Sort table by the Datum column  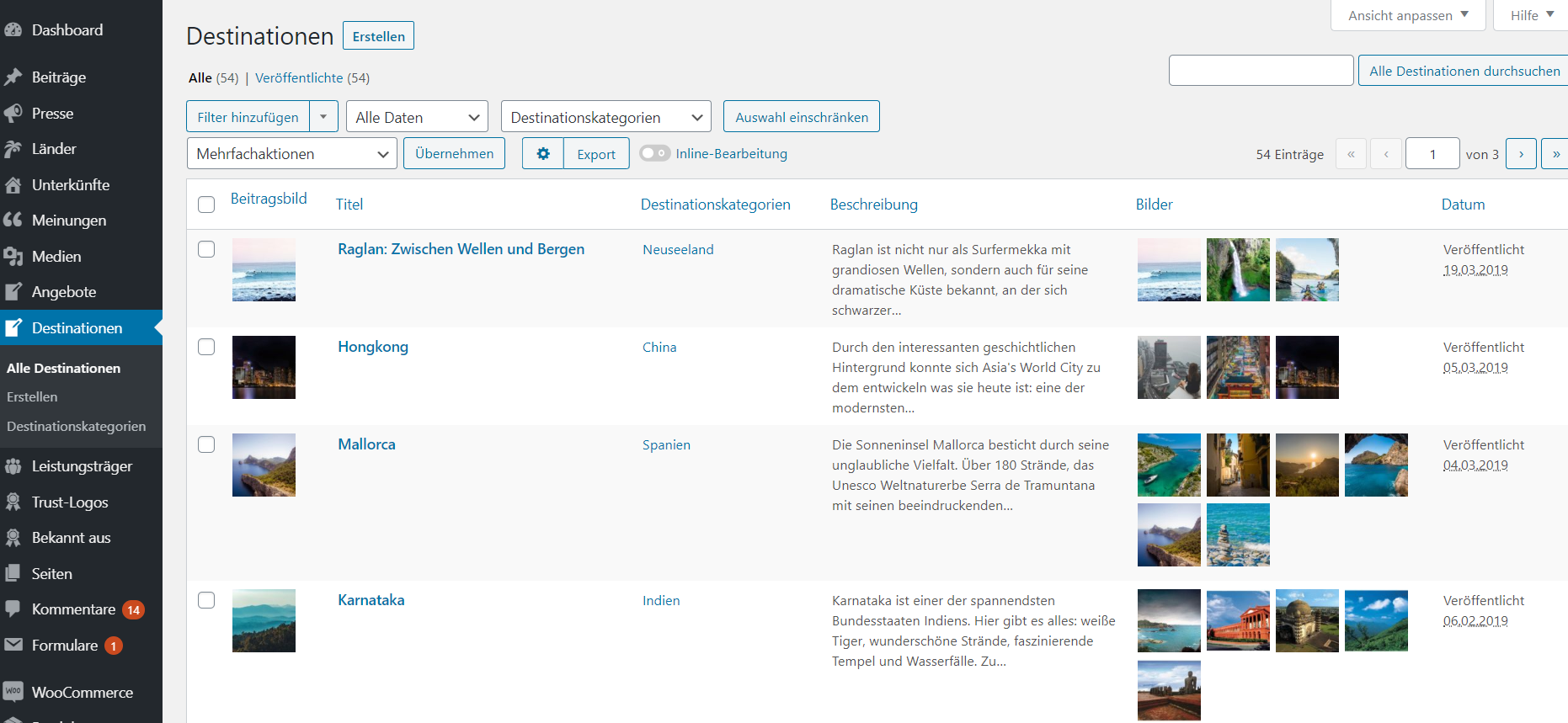[x=1464, y=205]
